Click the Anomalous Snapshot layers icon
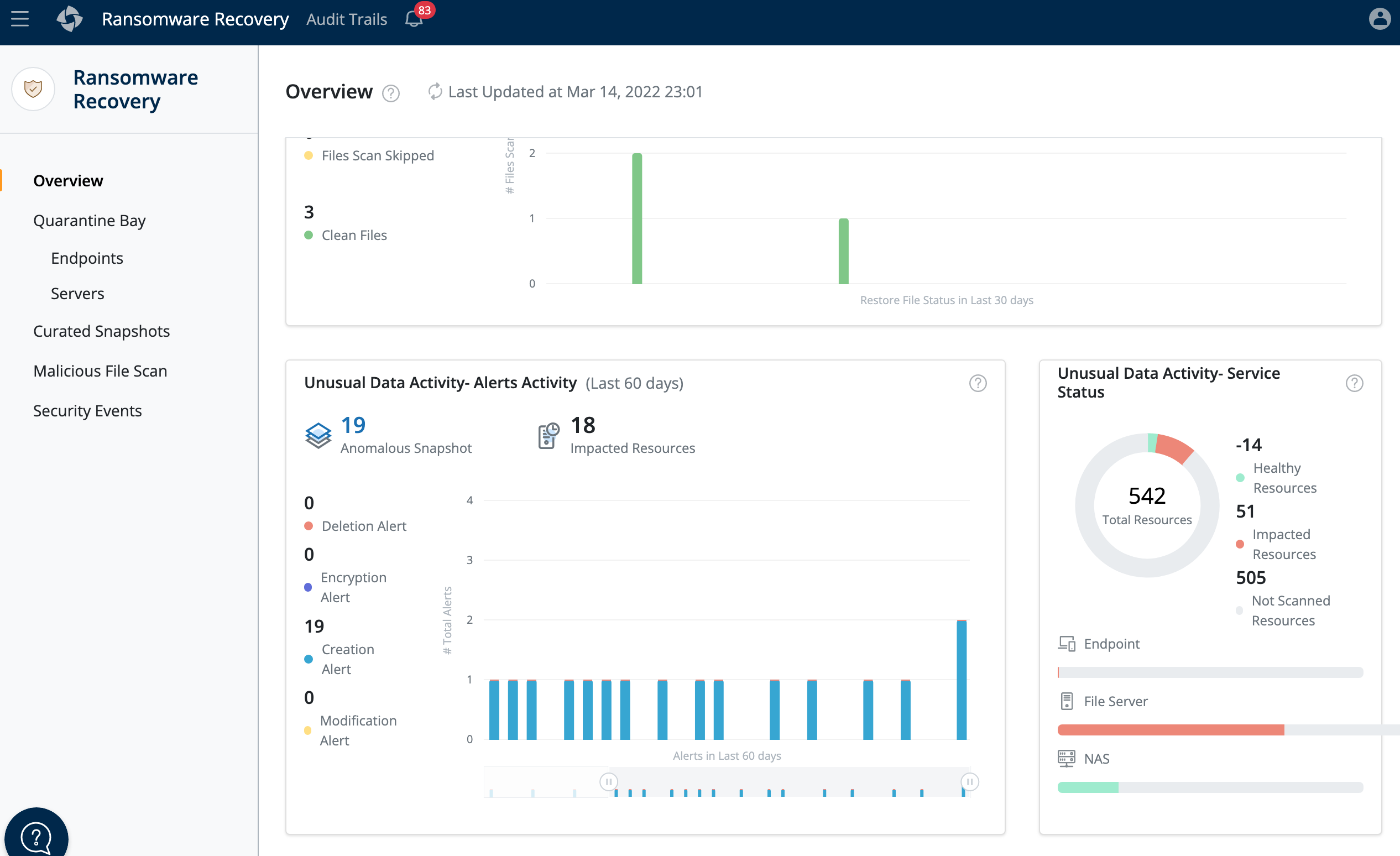The width and height of the screenshot is (1400, 856). pyautogui.click(x=318, y=435)
